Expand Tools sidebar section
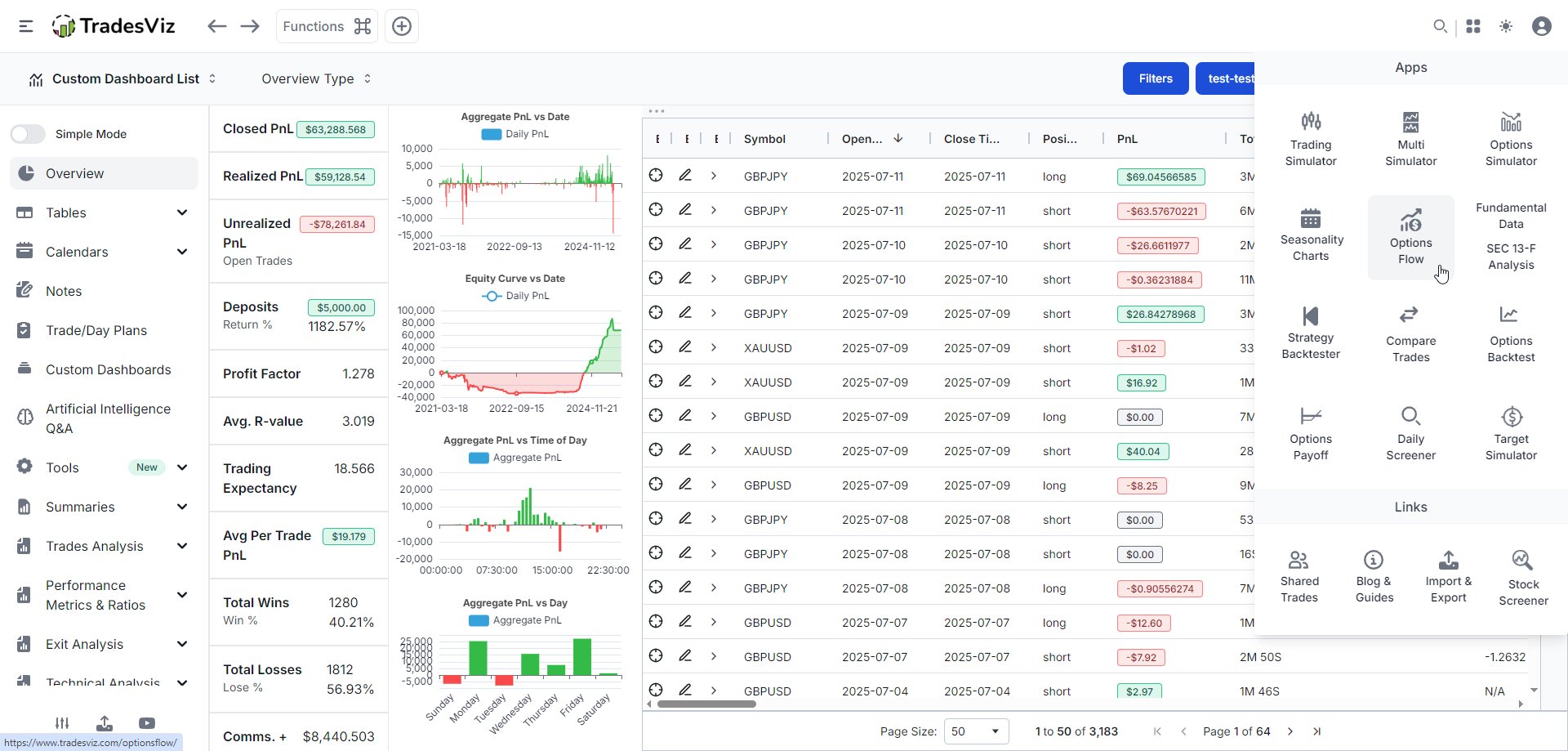The image size is (1568, 751). pos(104,467)
